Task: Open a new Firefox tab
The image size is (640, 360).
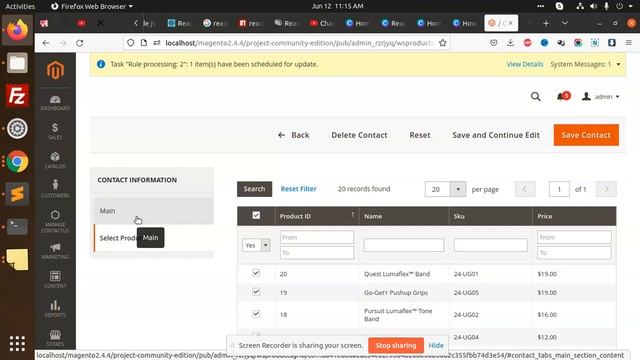Action: tap(546, 23)
